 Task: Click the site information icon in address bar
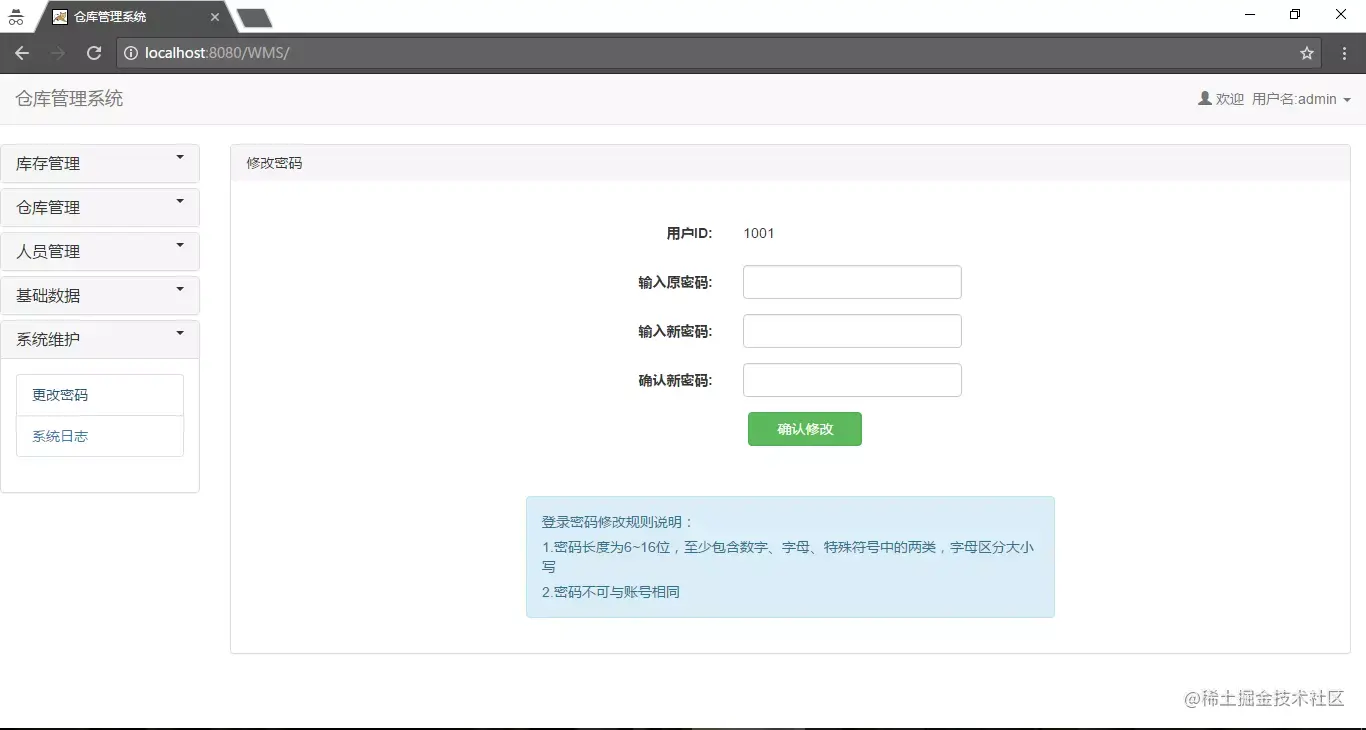pyautogui.click(x=131, y=53)
